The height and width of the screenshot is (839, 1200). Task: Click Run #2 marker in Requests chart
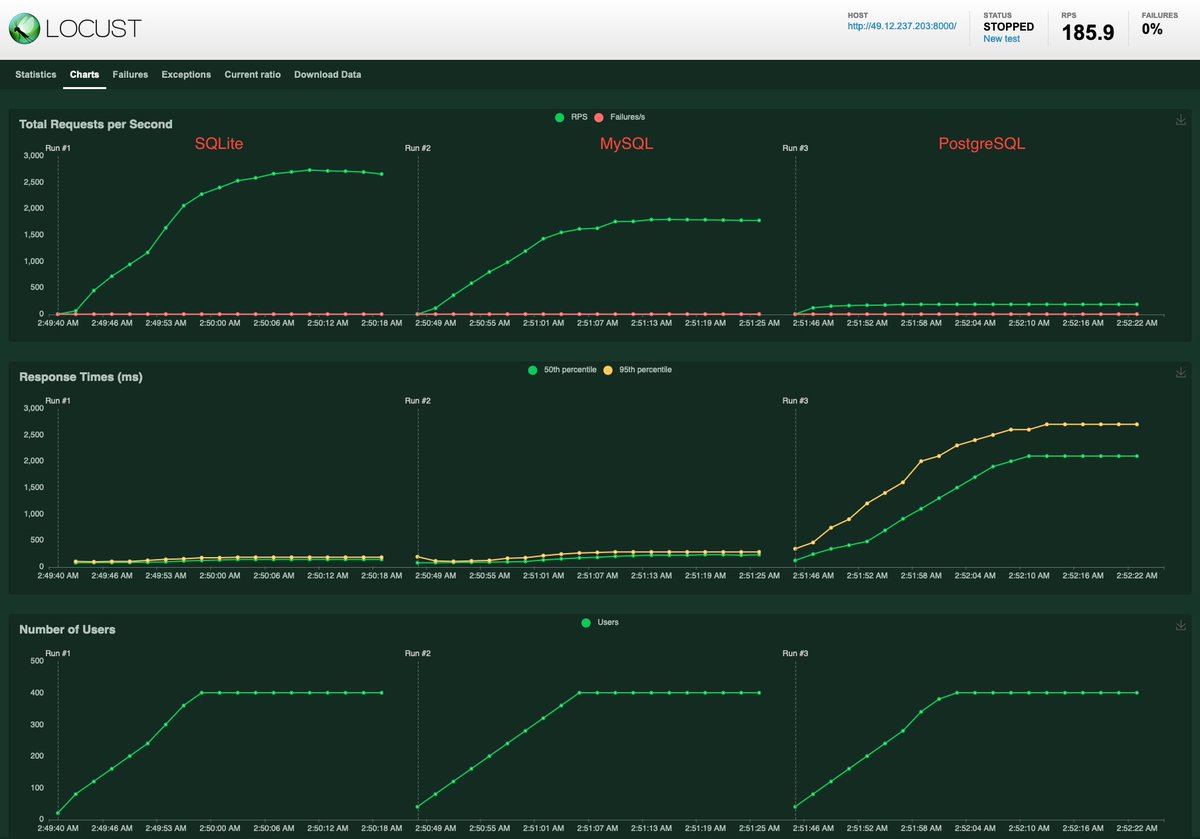point(418,148)
